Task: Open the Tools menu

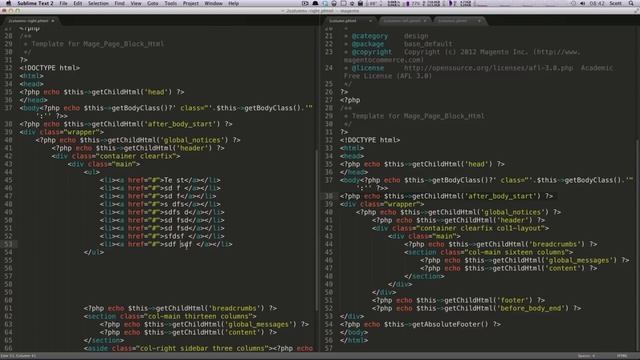Action: (x=171, y=3)
